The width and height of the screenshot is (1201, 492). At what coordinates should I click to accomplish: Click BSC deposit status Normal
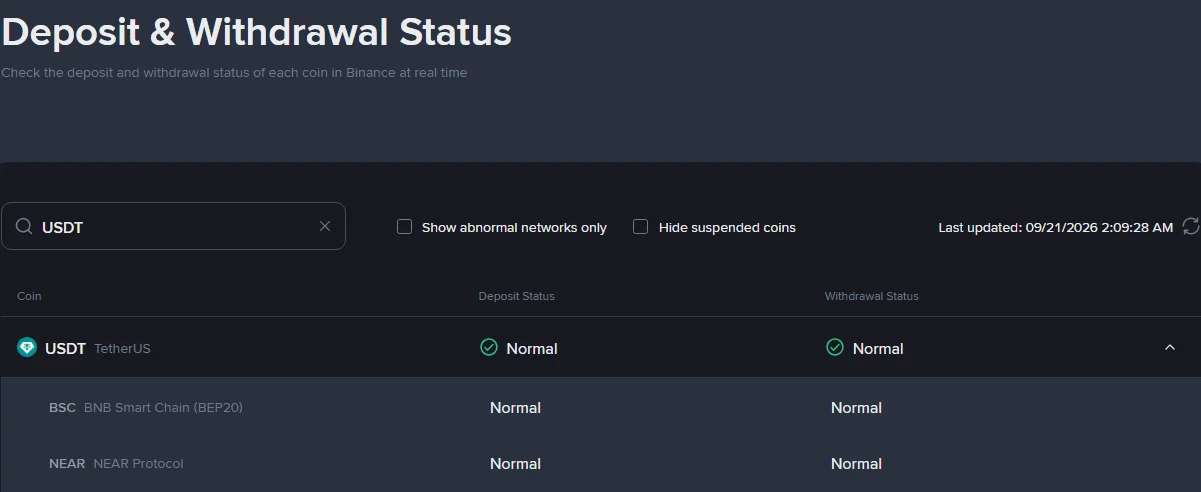pyautogui.click(x=515, y=407)
